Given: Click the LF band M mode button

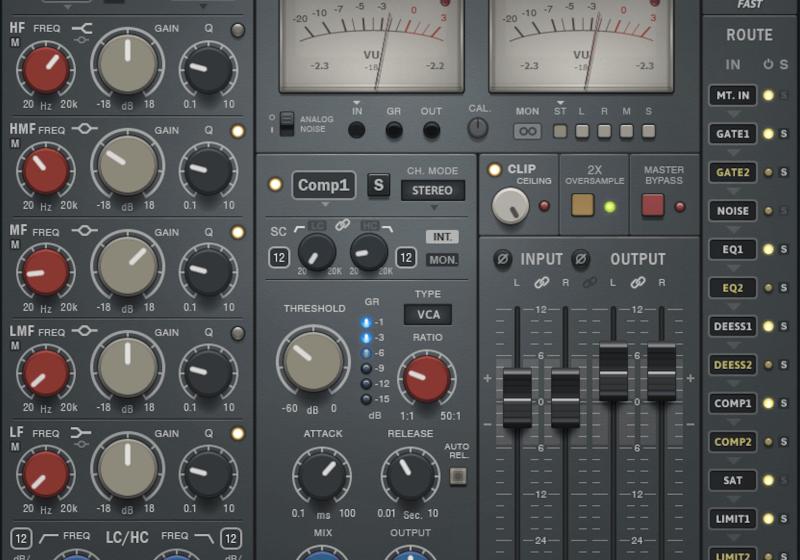Looking at the screenshot, I should click(x=15, y=446).
